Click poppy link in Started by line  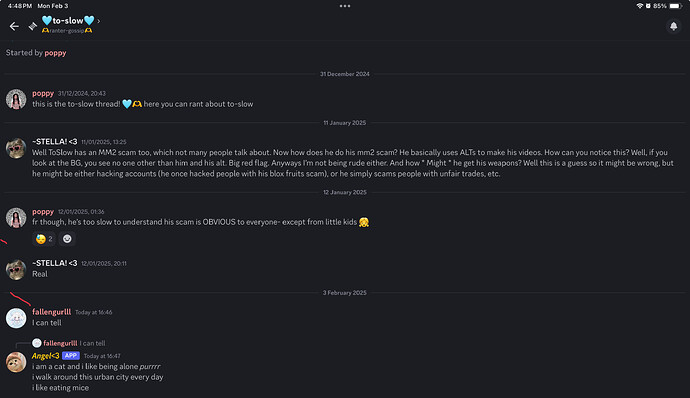click(x=55, y=53)
